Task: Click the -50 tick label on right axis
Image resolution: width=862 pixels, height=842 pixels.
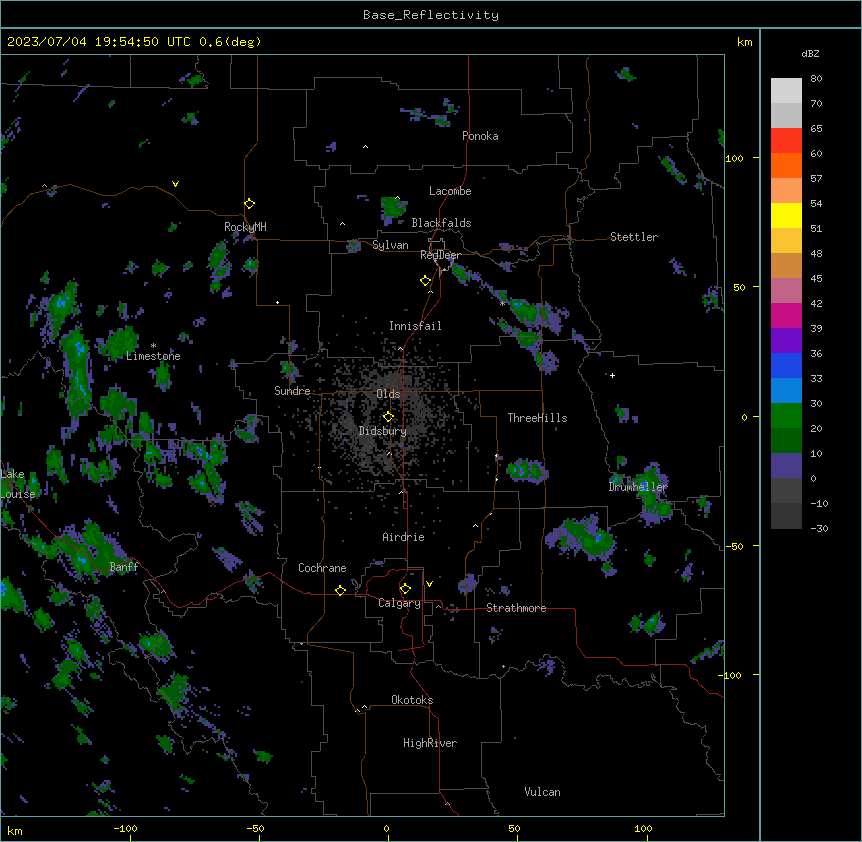Action: (x=733, y=546)
